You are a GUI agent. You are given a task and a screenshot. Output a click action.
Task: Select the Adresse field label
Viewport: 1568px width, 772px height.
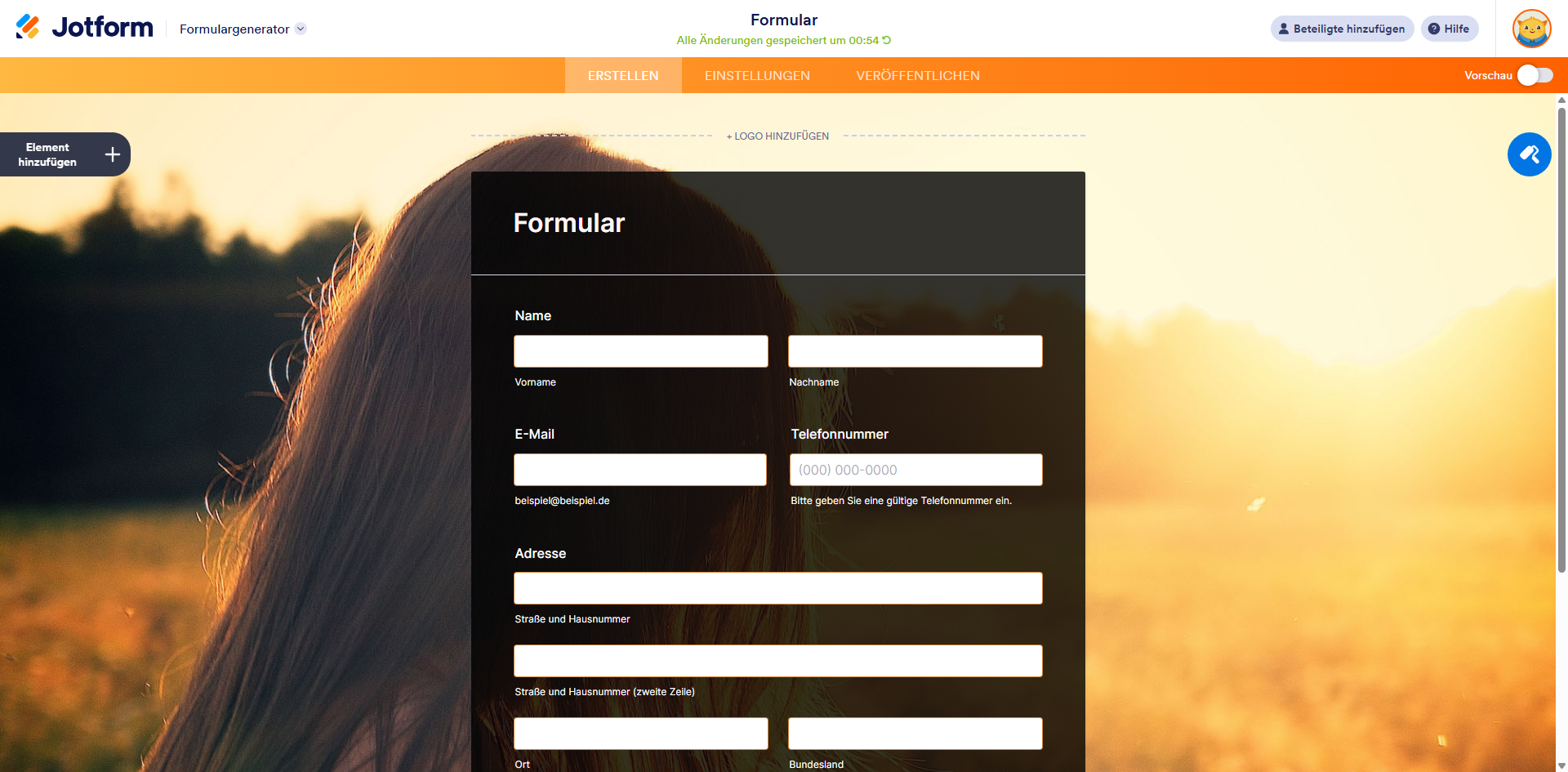tap(541, 553)
